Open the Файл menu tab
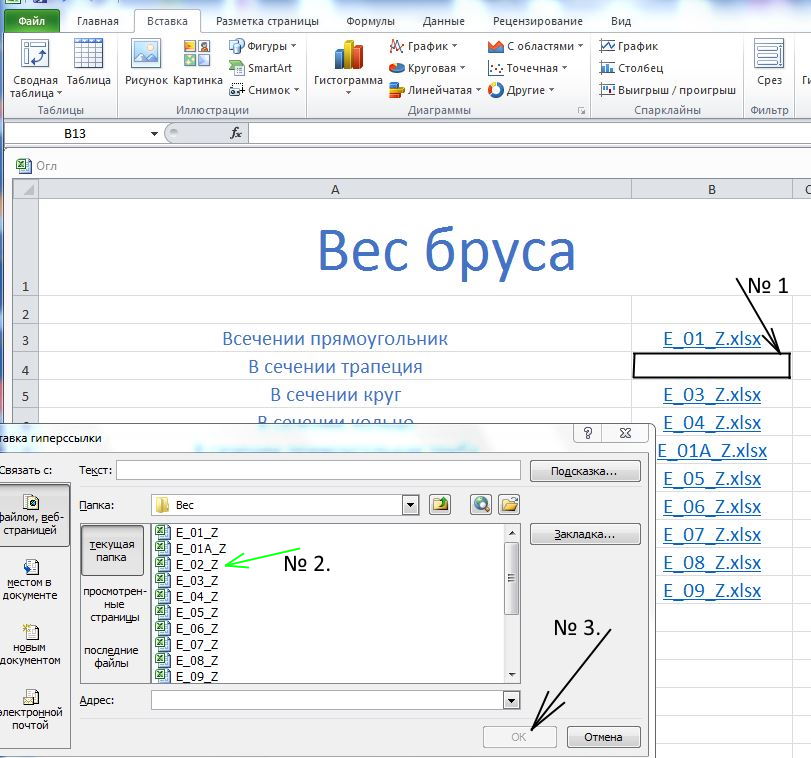Image resolution: width=811 pixels, height=758 pixels. (x=31, y=21)
